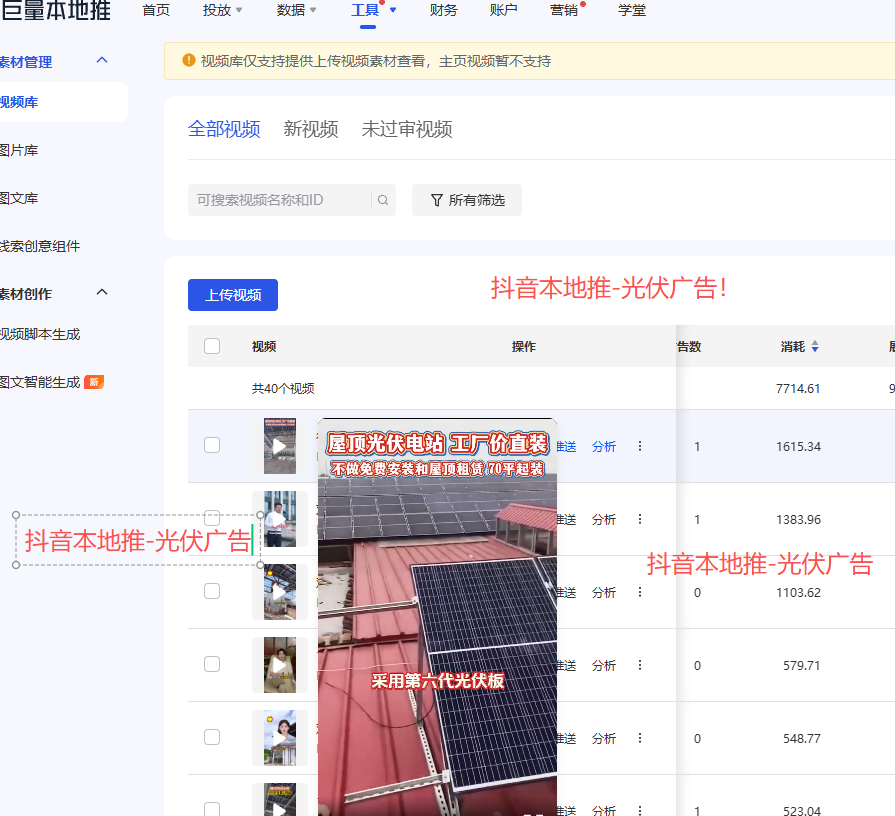Check the checkbox for 523.04 row

click(x=212, y=809)
